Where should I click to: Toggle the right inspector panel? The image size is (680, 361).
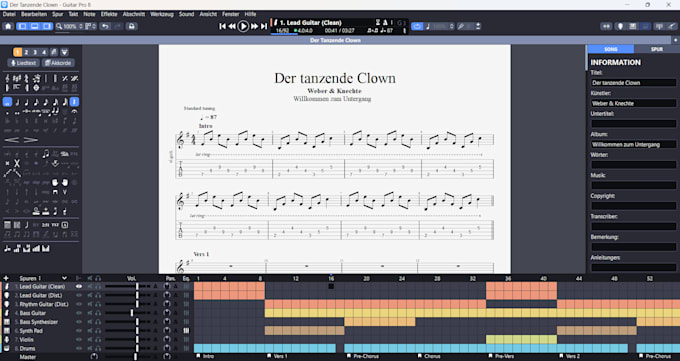click(x=47, y=26)
